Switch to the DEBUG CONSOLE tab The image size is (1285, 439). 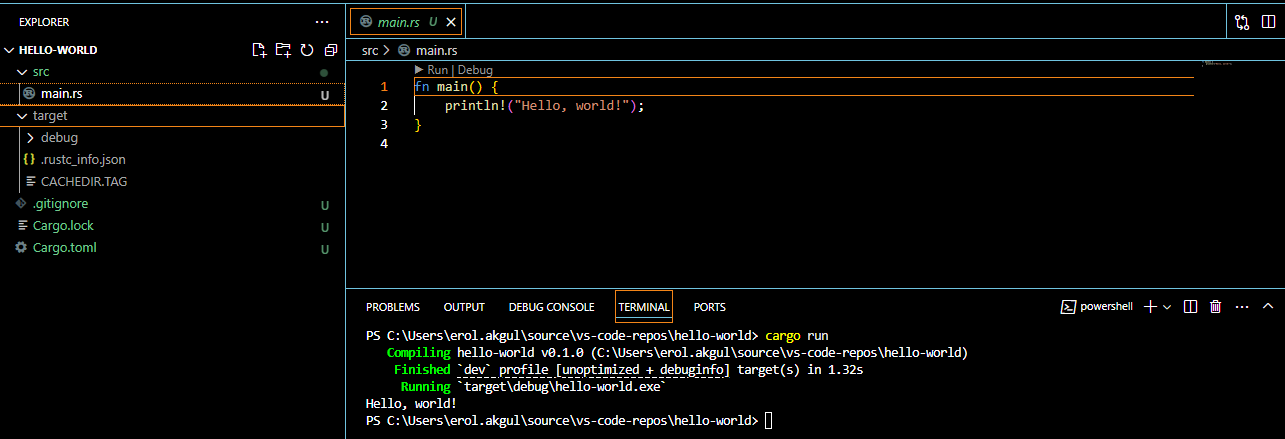[x=551, y=307]
